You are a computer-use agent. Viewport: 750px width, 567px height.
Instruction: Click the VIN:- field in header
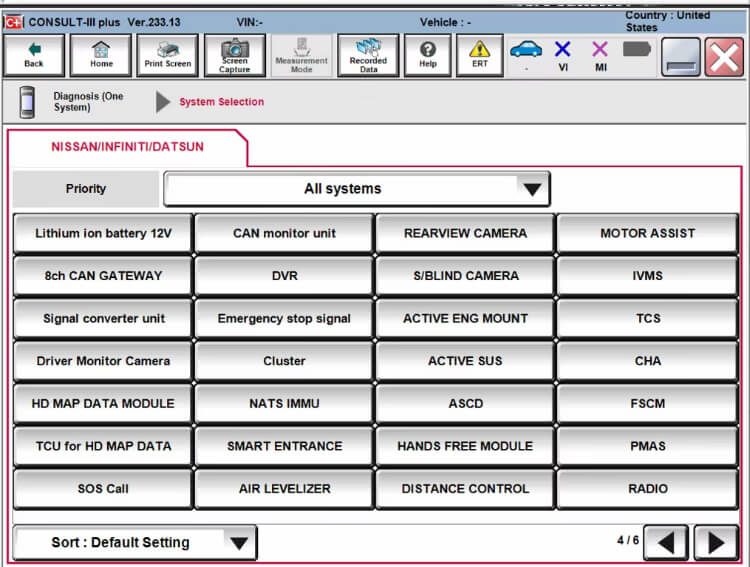[x=249, y=22]
